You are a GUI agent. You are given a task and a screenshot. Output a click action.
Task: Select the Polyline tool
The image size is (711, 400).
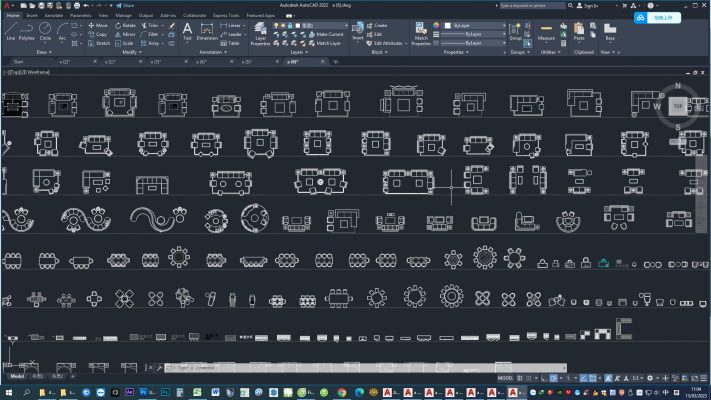click(x=28, y=30)
